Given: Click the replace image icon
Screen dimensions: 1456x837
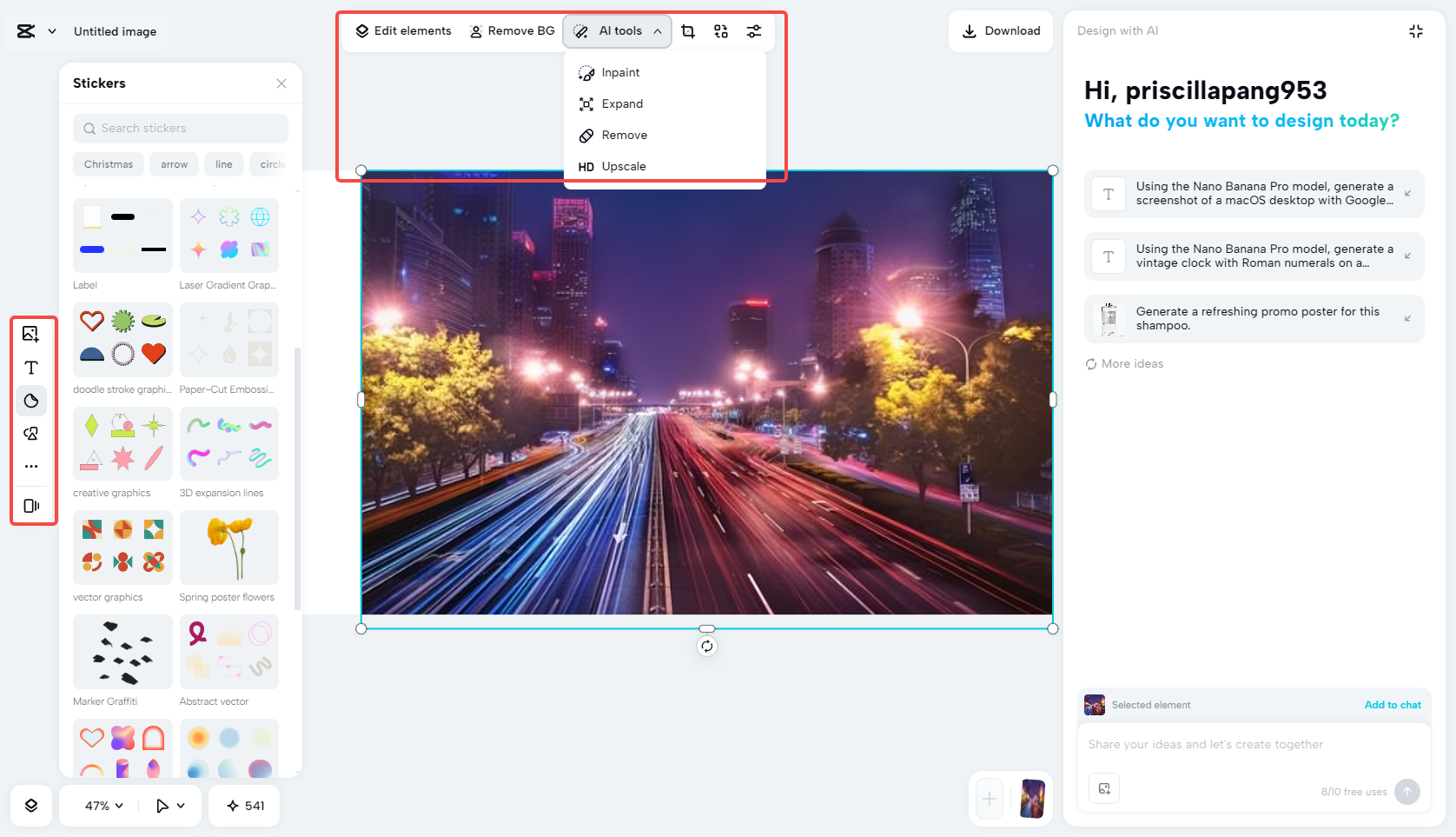Looking at the screenshot, I should 721,31.
